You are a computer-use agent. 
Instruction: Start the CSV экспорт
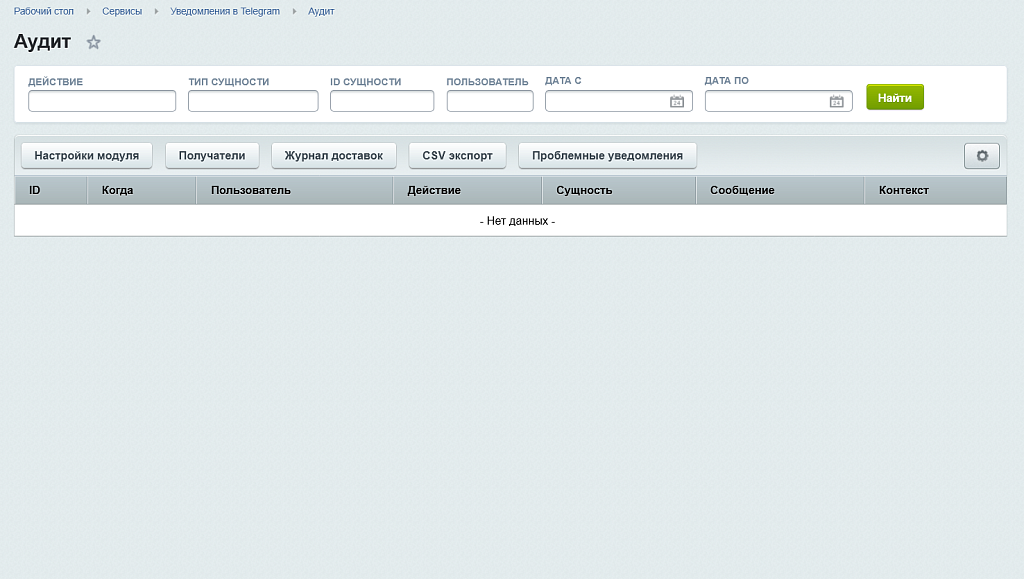[x=457, y=156]
